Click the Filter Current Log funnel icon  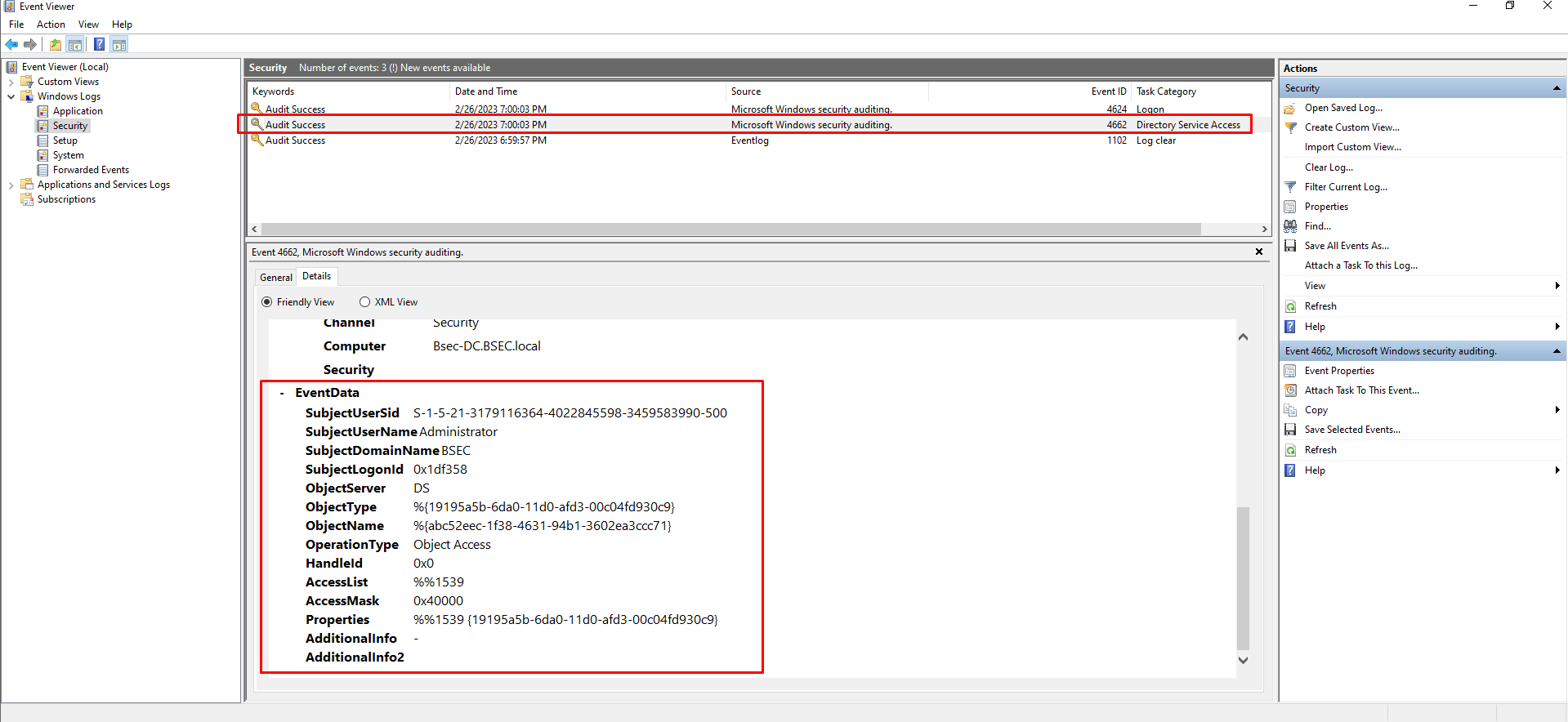1290,187
